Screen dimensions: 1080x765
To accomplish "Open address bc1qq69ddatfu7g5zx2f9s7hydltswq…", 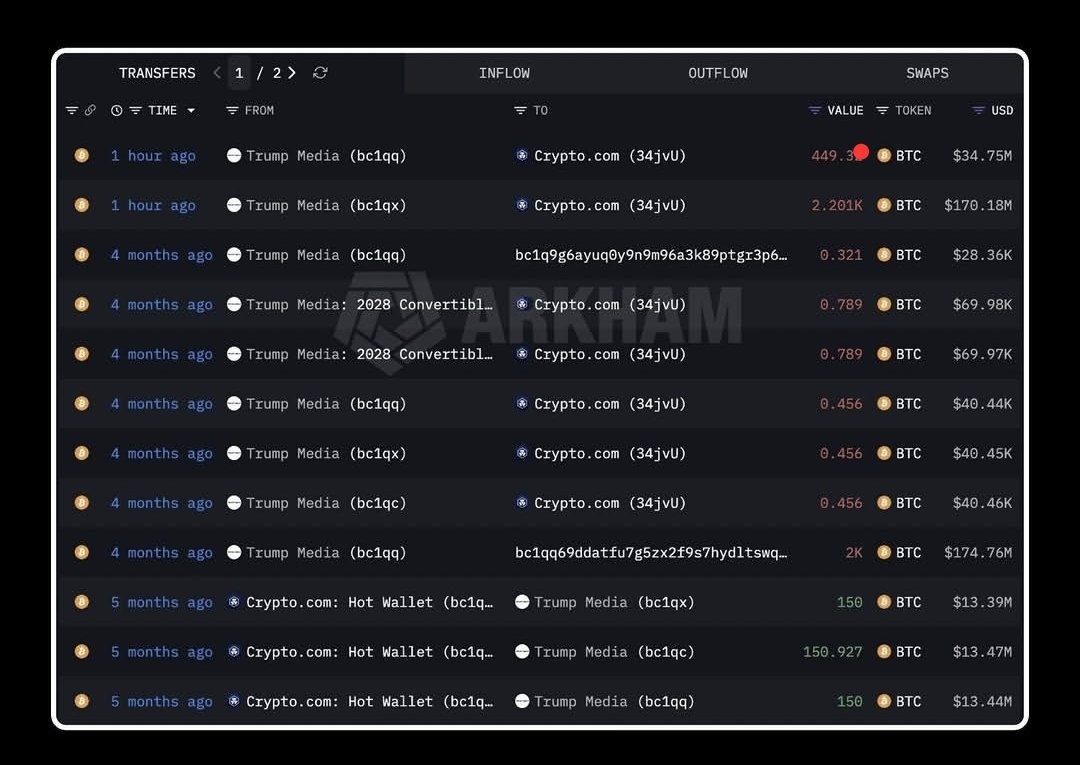I will click(x=651, y=552).
